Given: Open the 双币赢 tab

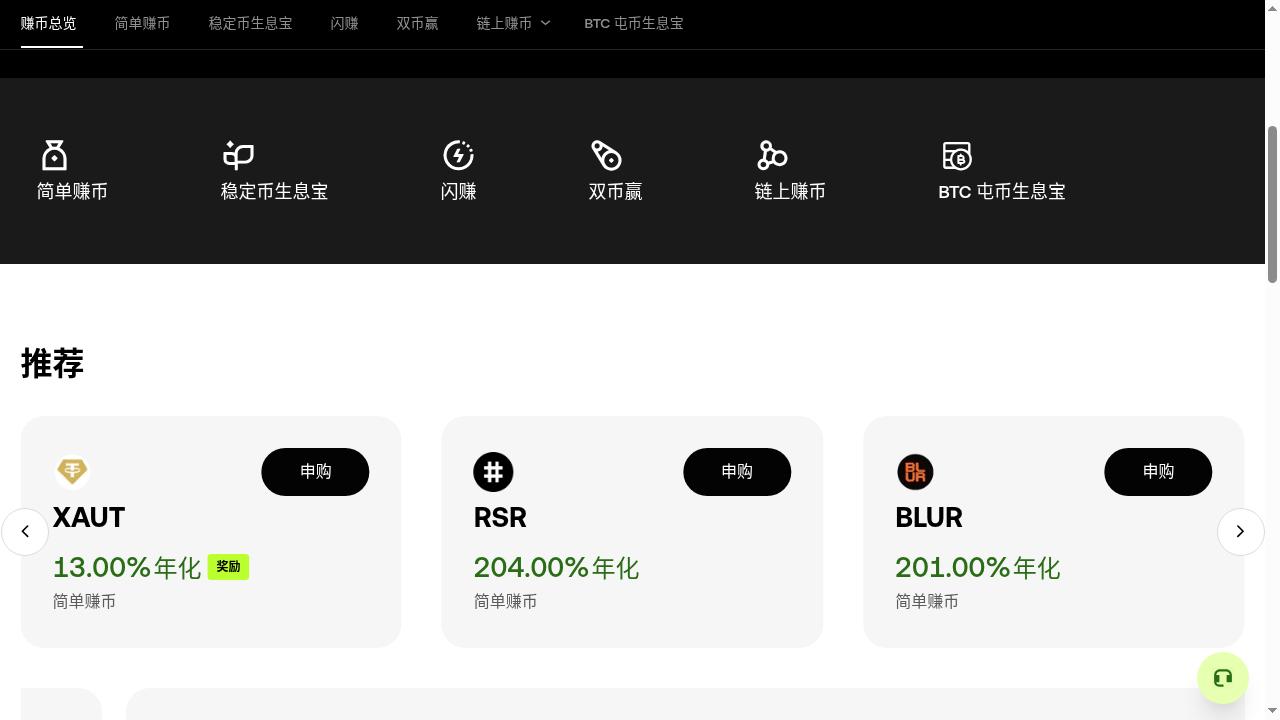Looking at the screenshot, I should (417, 23).
